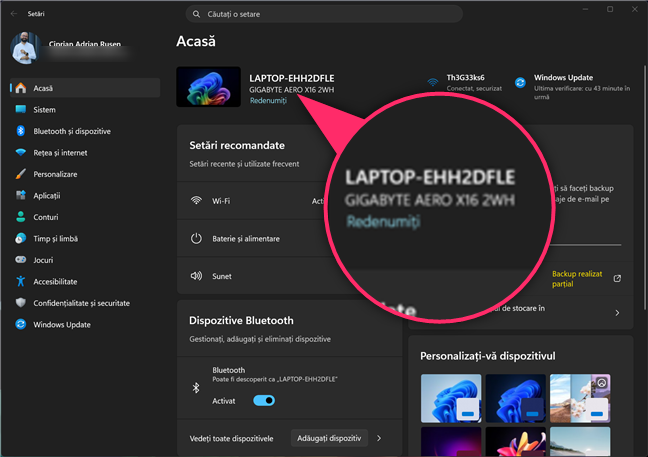648x457 pixels.
Task: Click the Ciprian Adrian Rusen account name
Action: point(85,43)
